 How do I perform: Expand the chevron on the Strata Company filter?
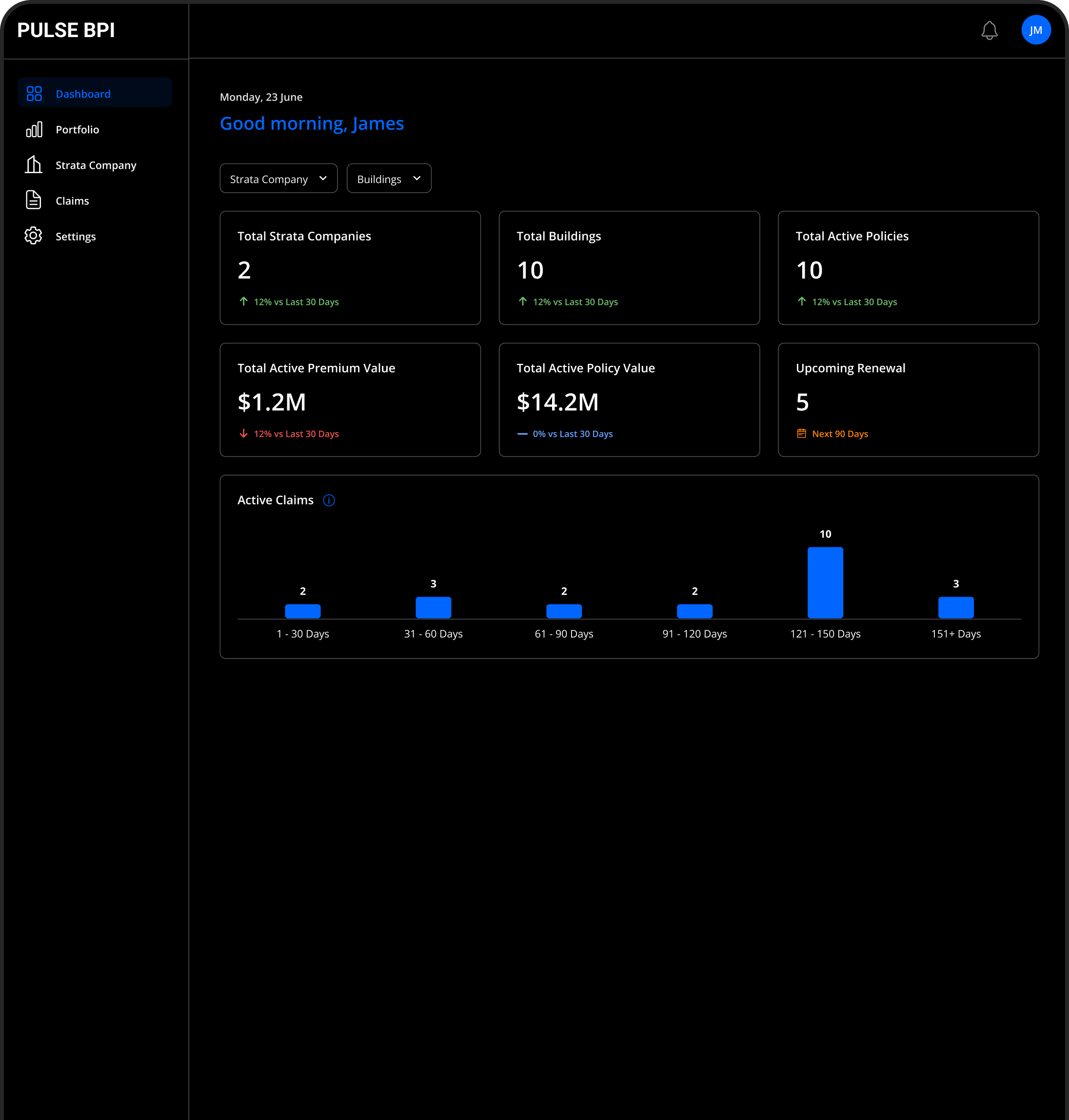(x=323, y=179)
